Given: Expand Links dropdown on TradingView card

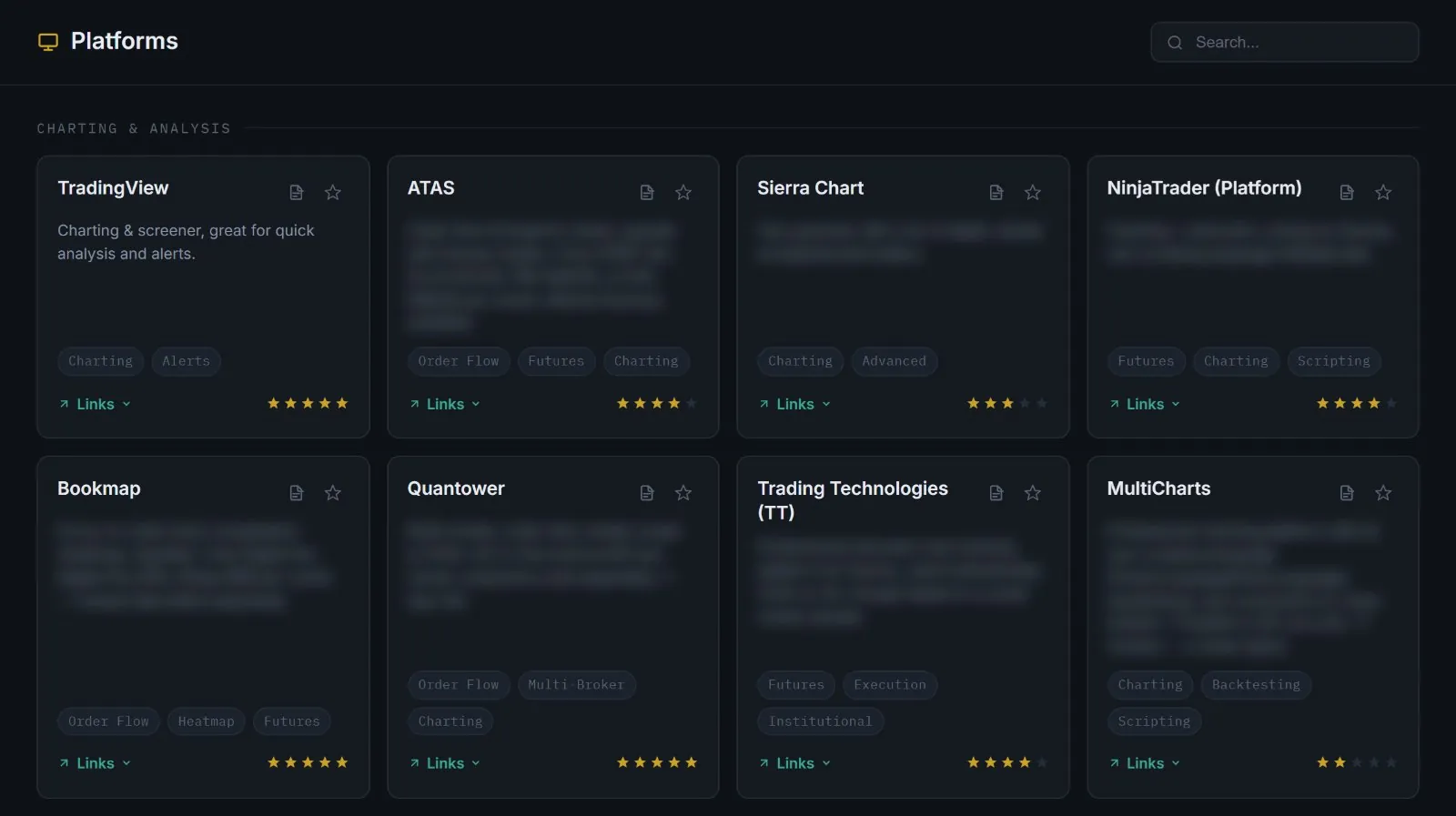Looking at the screenshot, I should coord(95,404).
